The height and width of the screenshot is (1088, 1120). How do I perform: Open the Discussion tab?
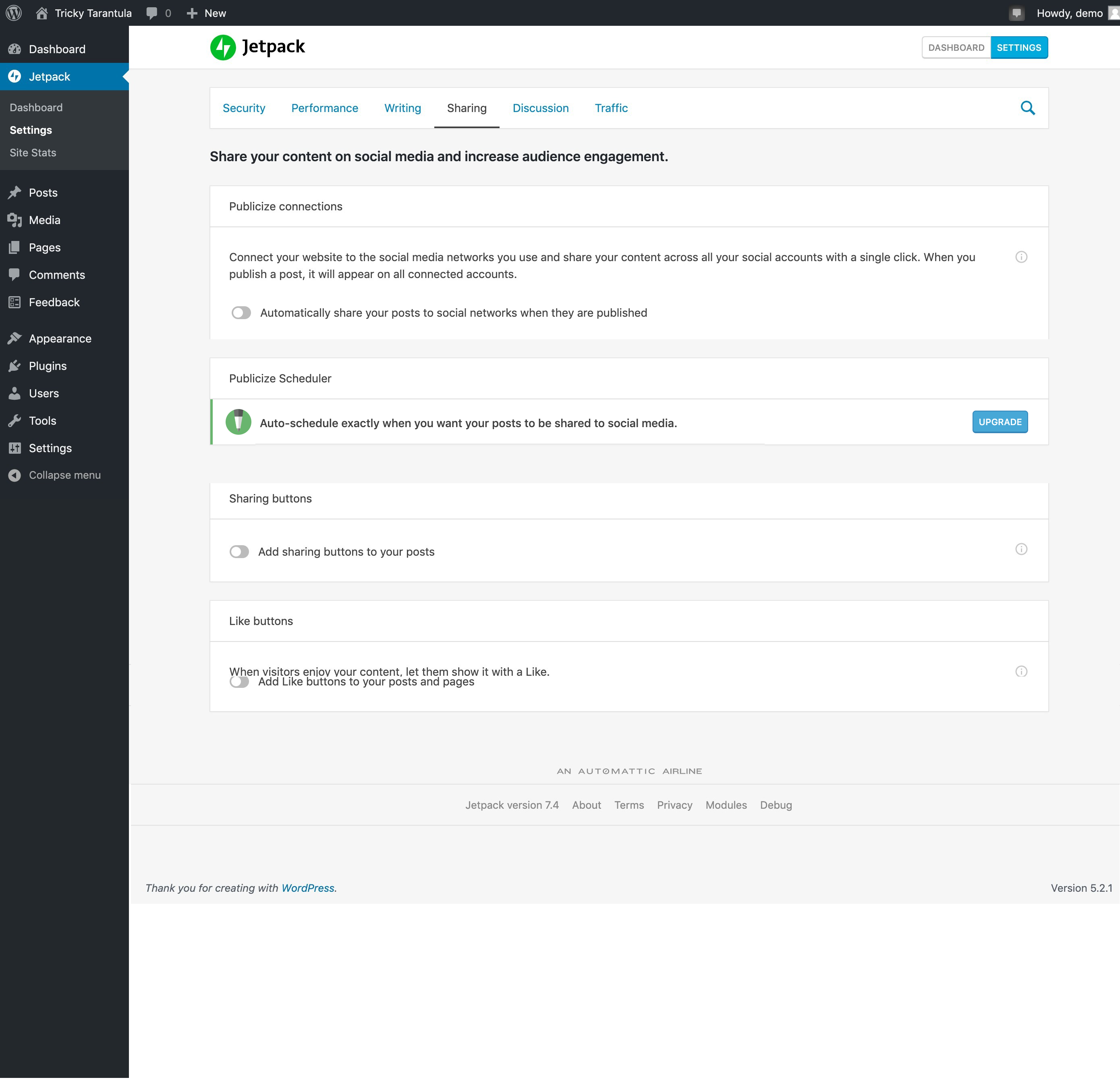[x=541, y=108]
